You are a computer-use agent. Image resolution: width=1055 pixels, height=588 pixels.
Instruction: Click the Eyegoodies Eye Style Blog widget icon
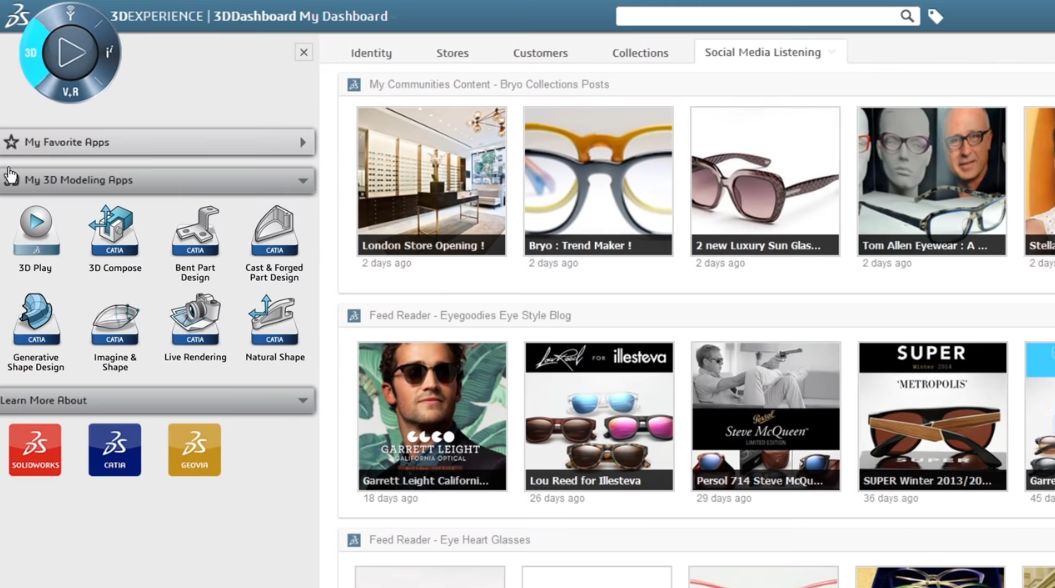point(354,316)
